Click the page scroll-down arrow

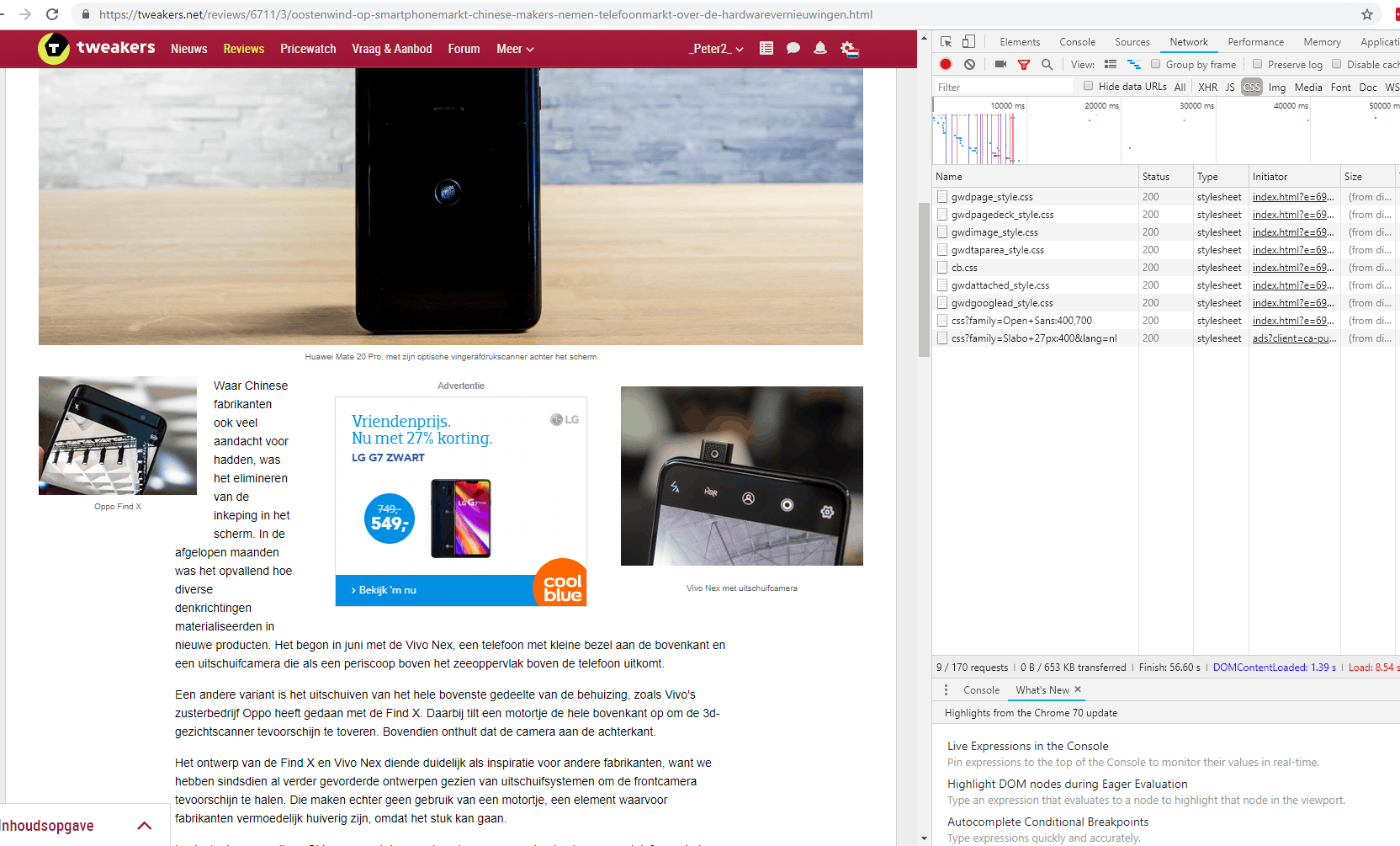pos(924,838)
